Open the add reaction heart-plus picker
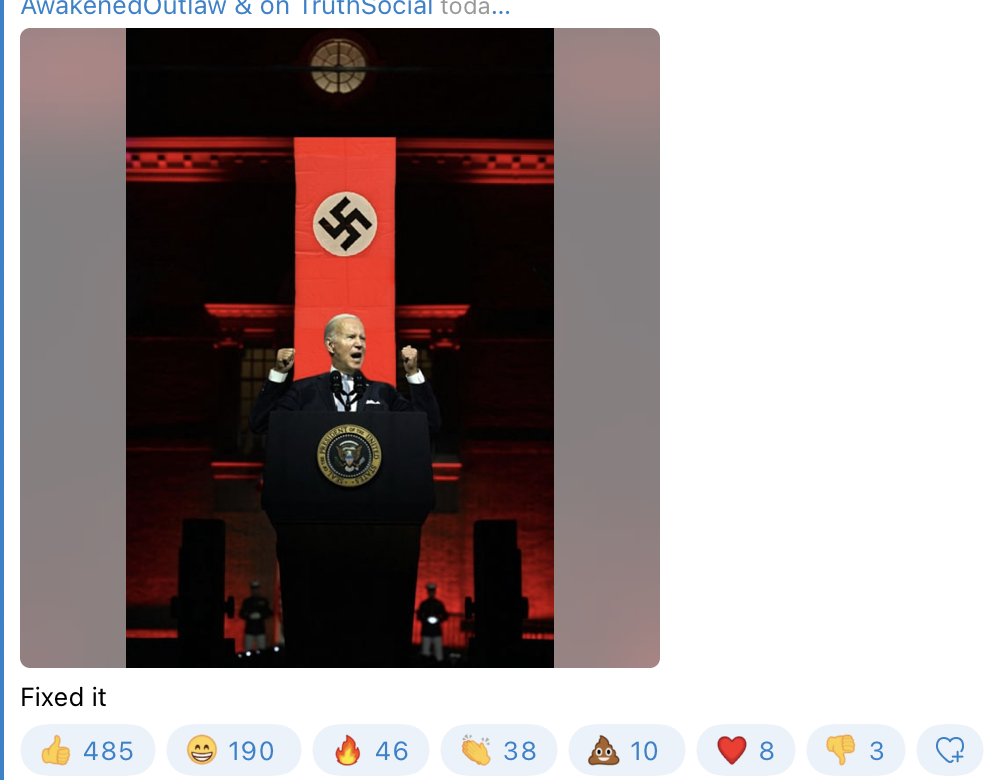The width and height of the screenshot is (1002, 780). pyautogui.click(x=950, y=750)
